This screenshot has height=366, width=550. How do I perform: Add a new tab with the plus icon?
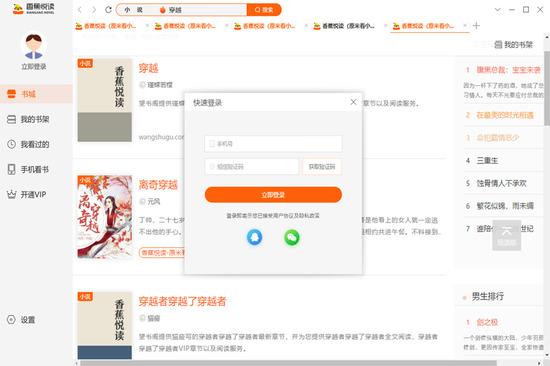click(x=476, y=26)
